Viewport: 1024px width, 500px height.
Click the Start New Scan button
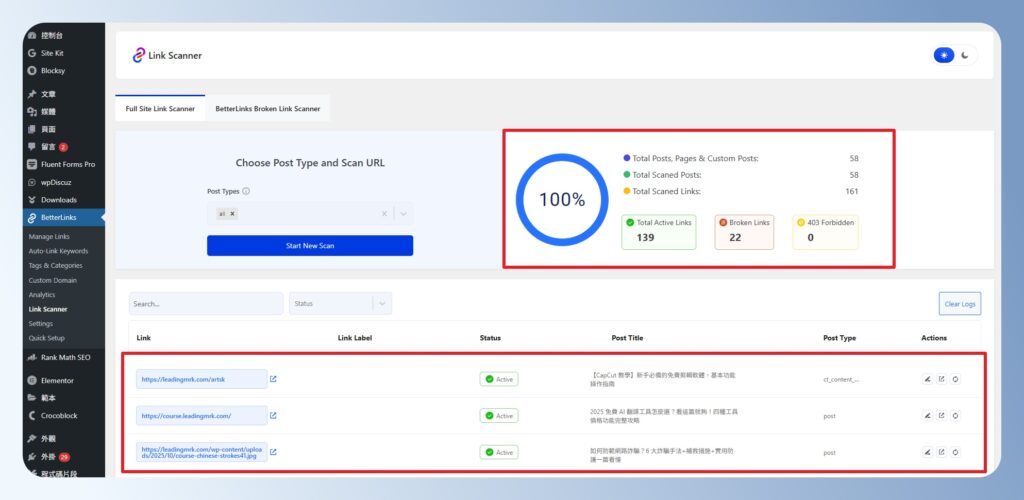click(309, 245)
